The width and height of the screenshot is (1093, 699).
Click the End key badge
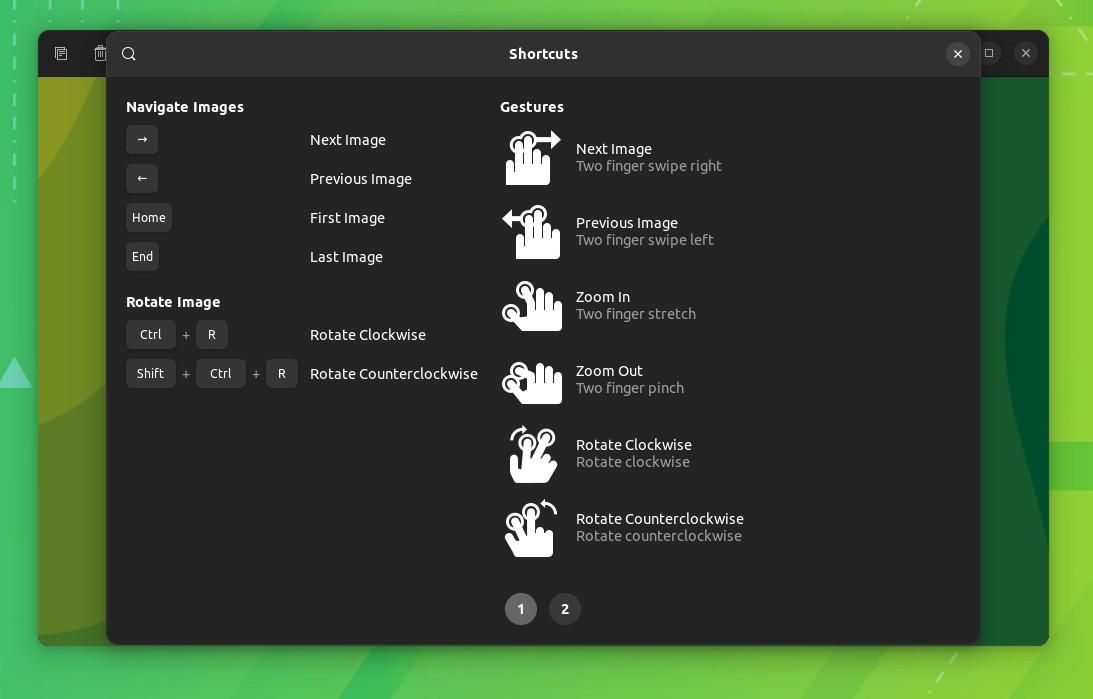click(x=142, y=256)
